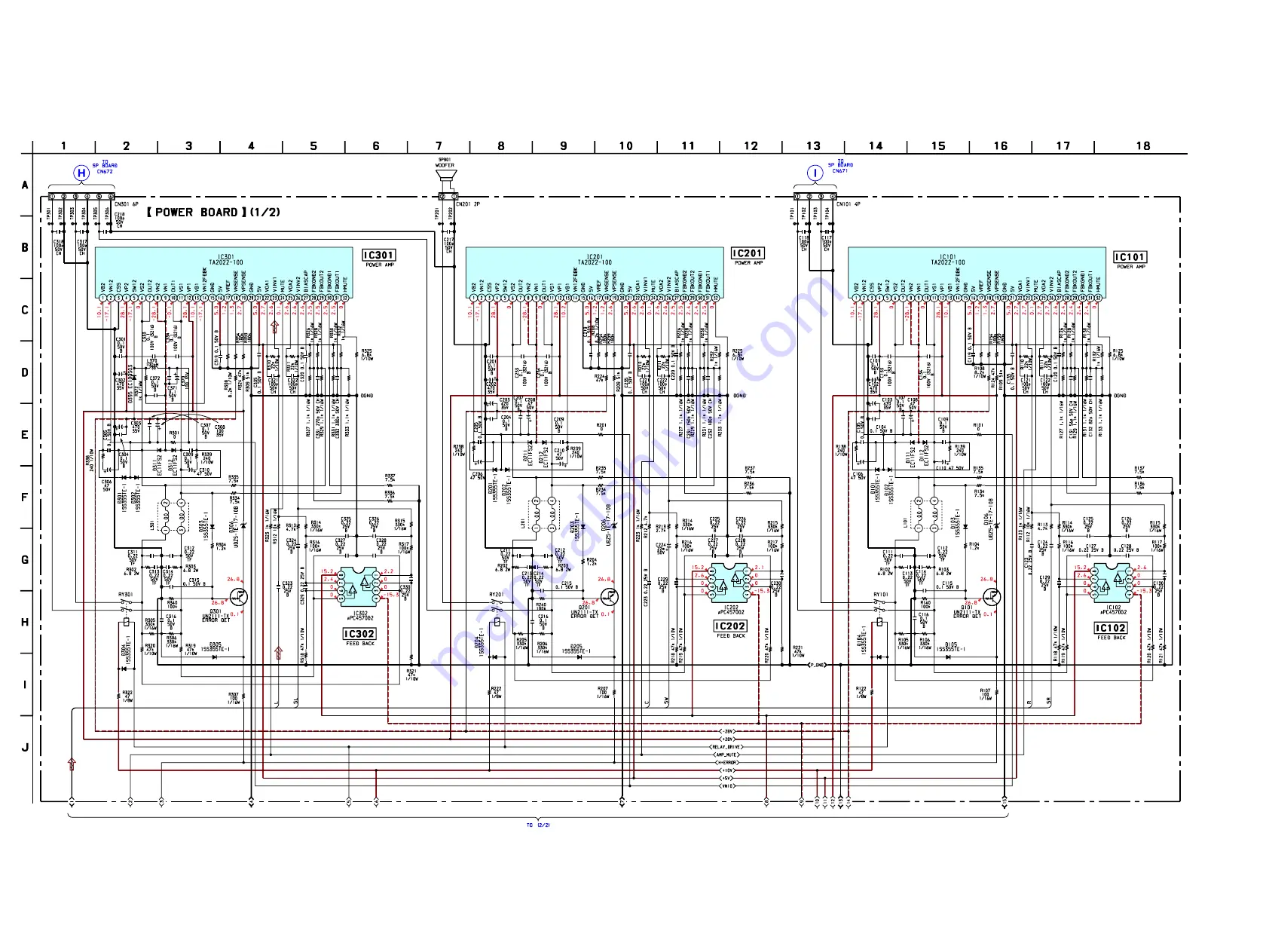Click the AMP_MUTE signal label
This screenshot has width=1266, height=952.
pyautogui.click(x=727, y=755)
